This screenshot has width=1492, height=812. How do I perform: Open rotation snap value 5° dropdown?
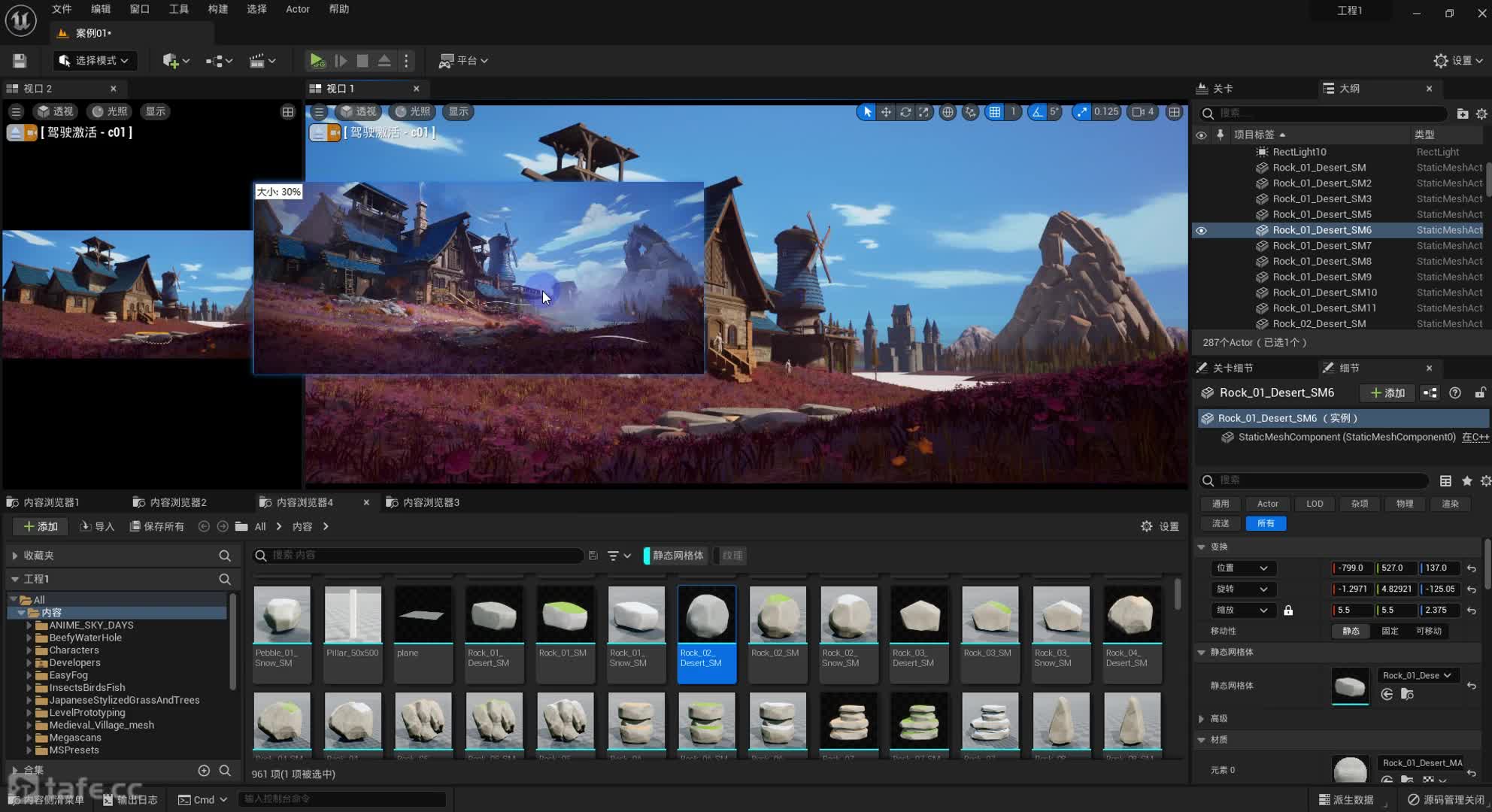click(x=1054, y=112)
